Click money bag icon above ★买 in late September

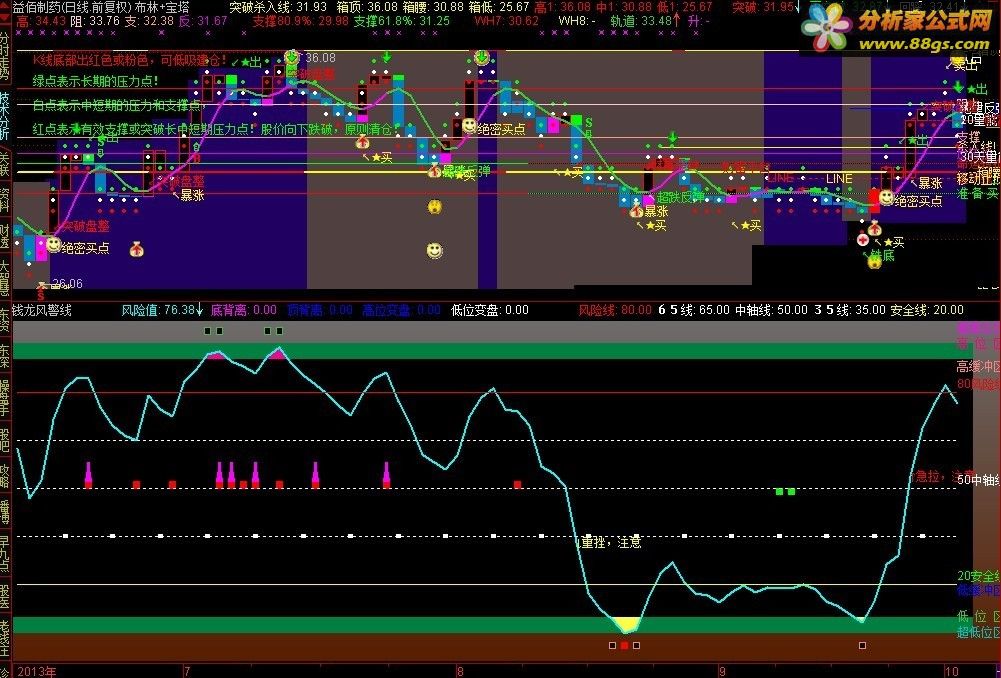(x=875, y=227)
